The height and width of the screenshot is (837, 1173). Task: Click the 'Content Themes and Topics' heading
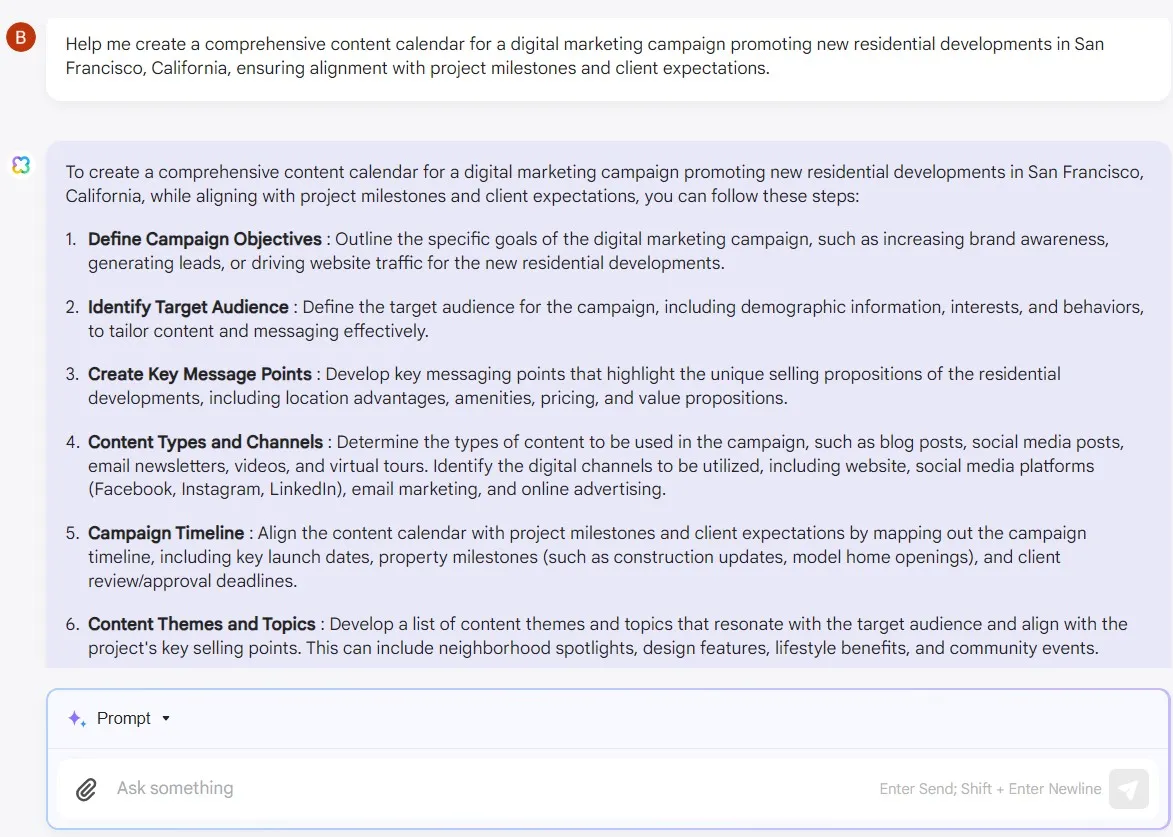point(202,624)
